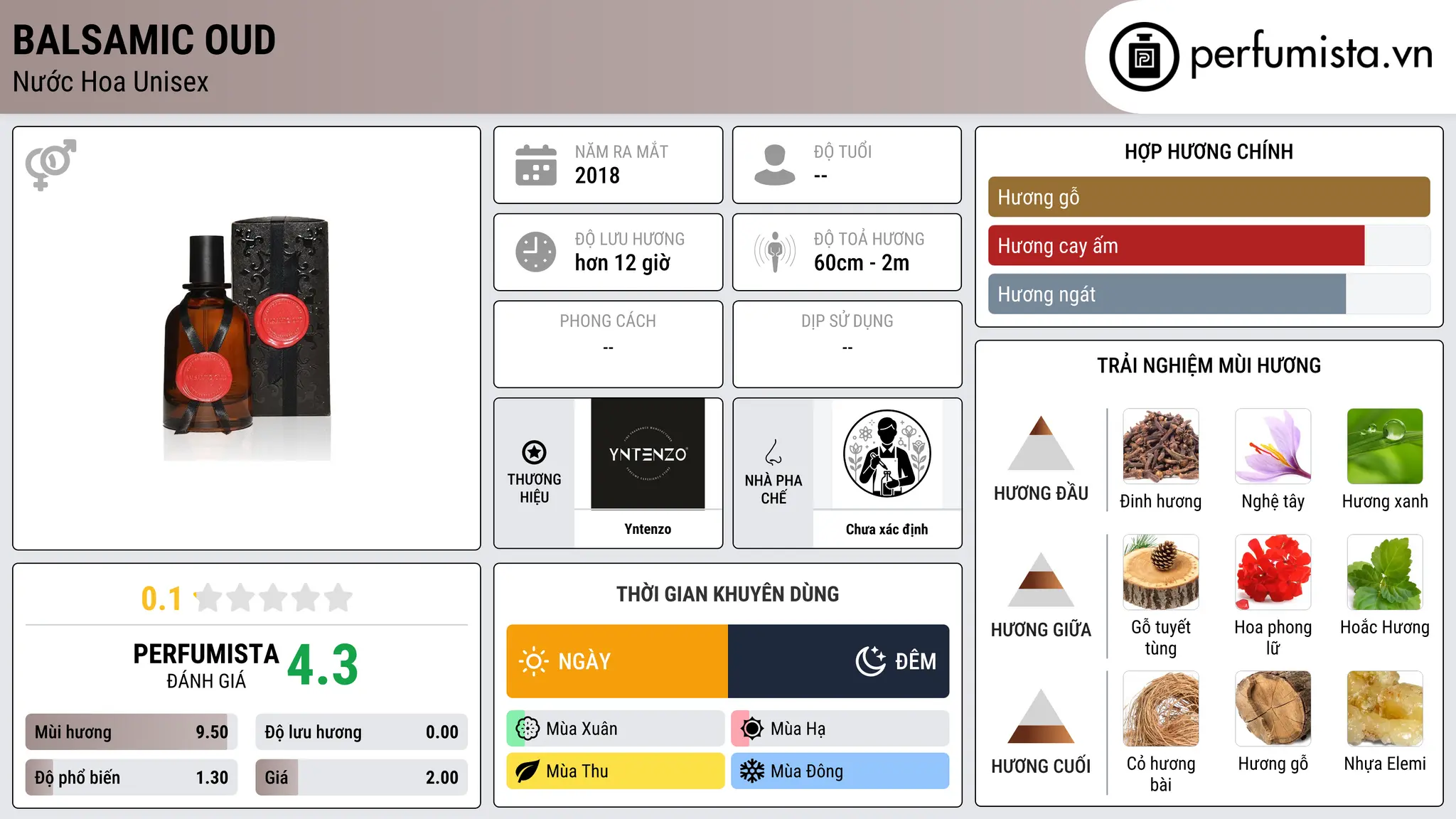Click the star rating icons beside 0.1

274,598
